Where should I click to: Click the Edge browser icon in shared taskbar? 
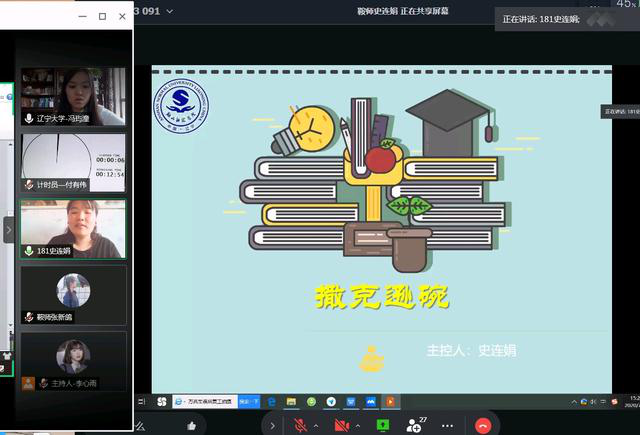271,401
